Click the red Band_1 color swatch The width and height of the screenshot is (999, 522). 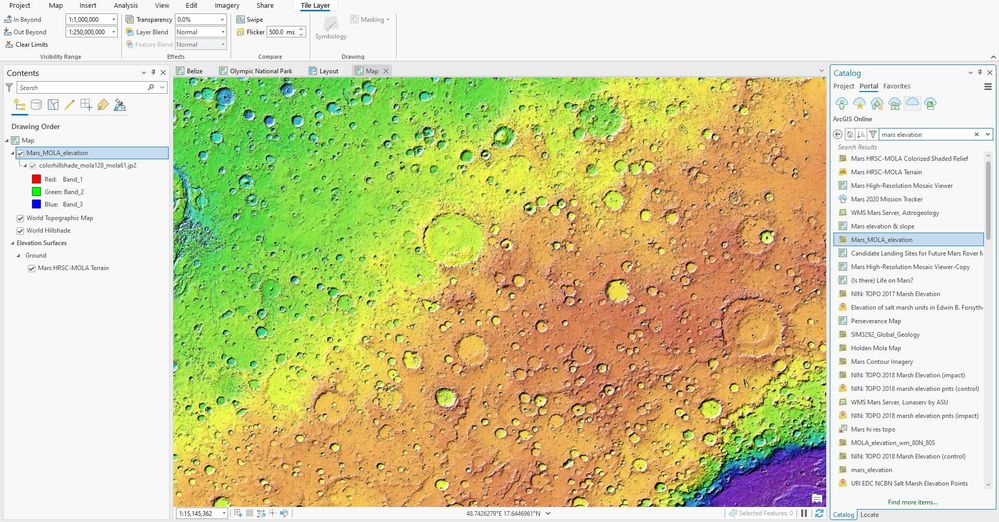point(36,180)
